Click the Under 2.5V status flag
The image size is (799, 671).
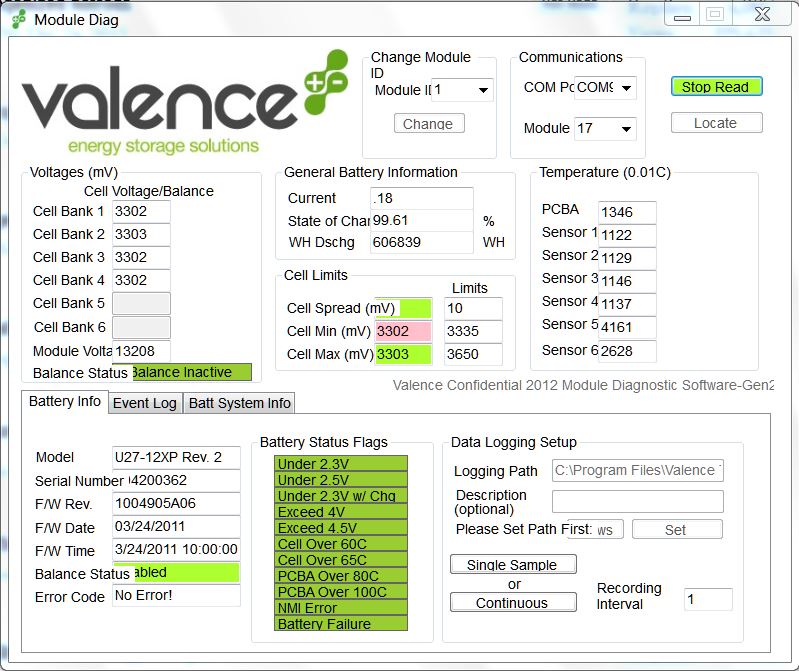(341, 479)
